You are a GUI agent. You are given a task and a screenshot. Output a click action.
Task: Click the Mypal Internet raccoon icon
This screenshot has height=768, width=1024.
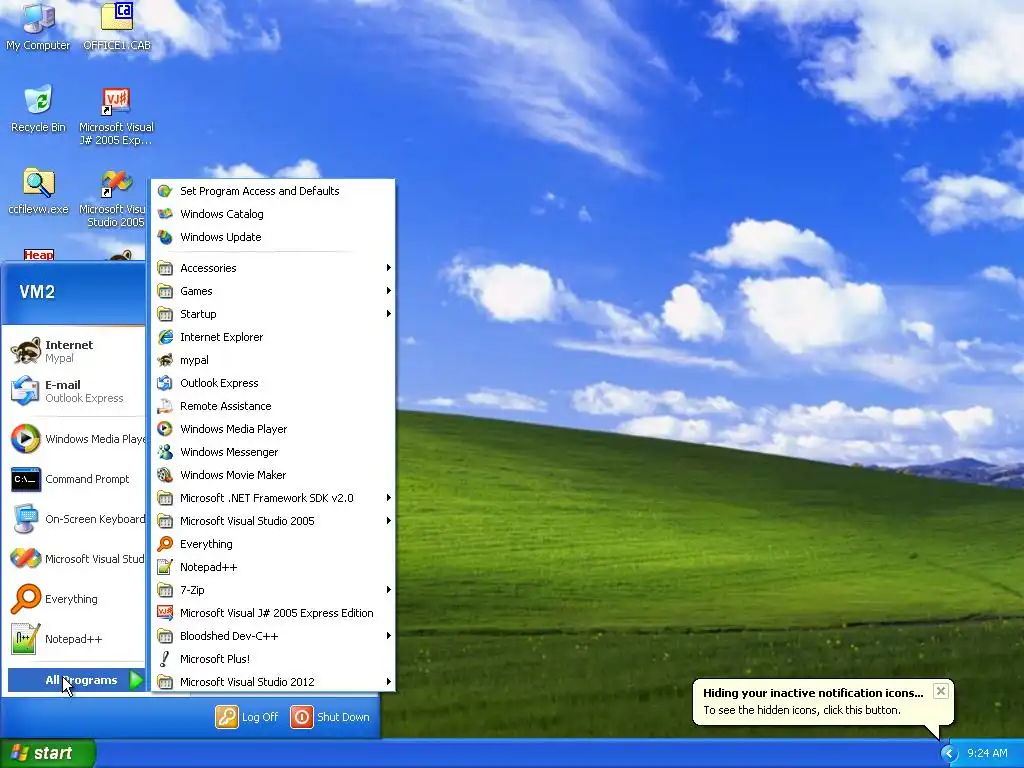coord(26,351)
